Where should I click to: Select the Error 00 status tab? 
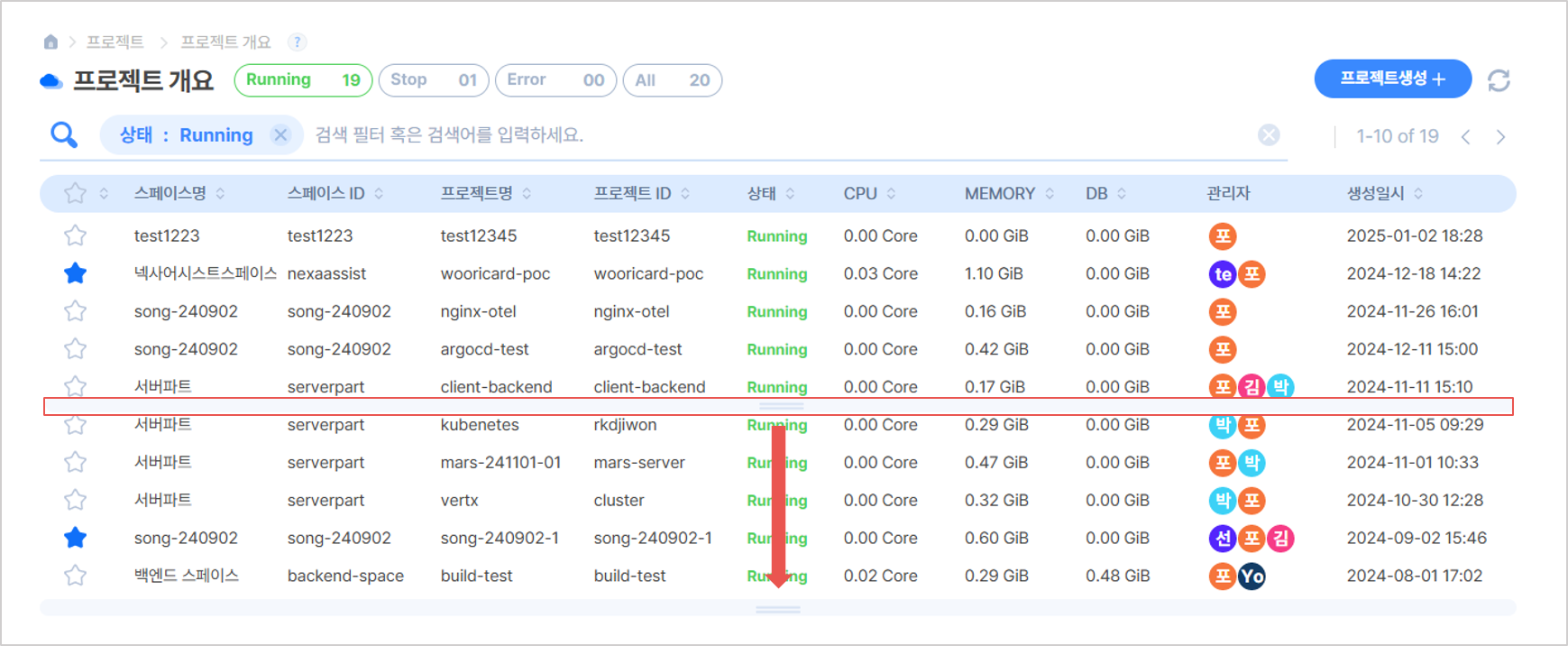coord(555,80)
